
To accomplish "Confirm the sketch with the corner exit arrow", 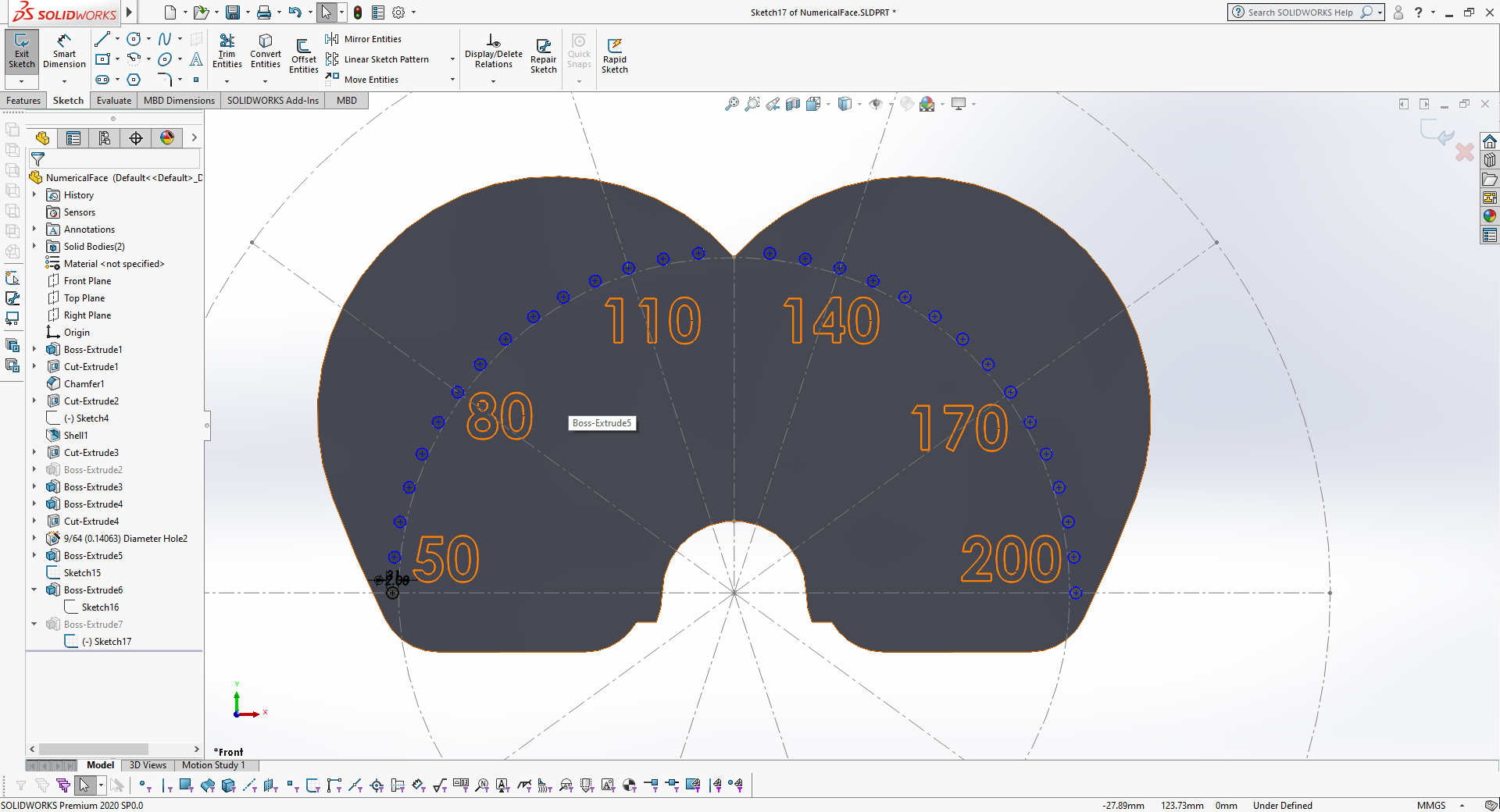I will [x=1437, y=134].
